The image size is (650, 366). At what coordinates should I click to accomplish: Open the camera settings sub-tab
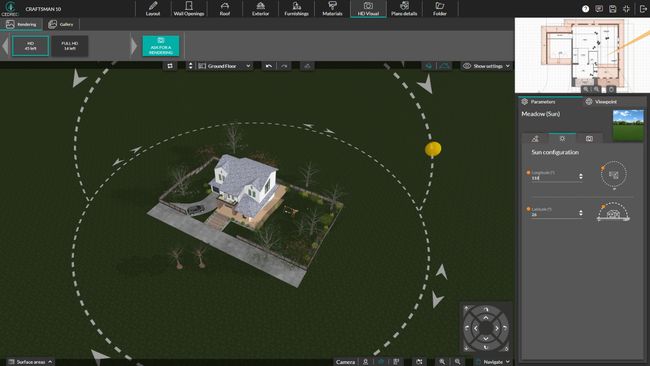coord(589,138)
